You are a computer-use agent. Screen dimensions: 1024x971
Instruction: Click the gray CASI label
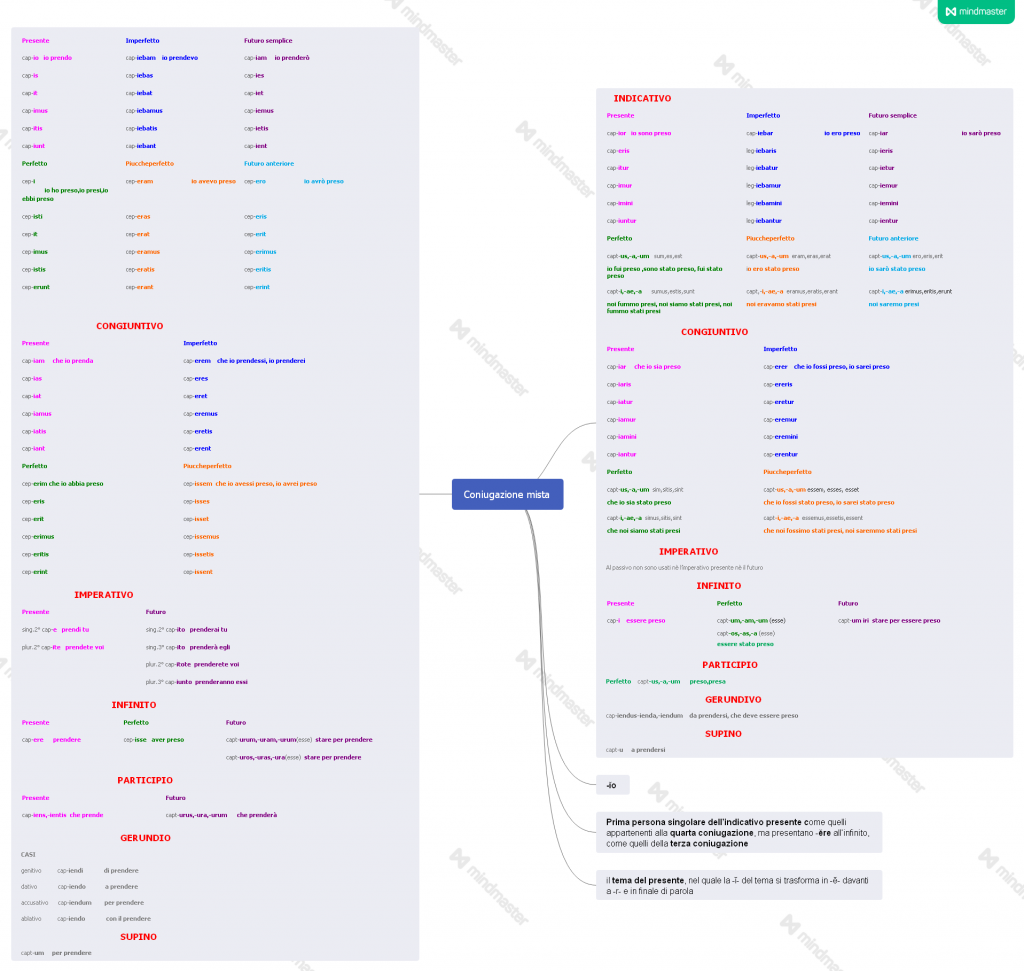pos(28,854)
